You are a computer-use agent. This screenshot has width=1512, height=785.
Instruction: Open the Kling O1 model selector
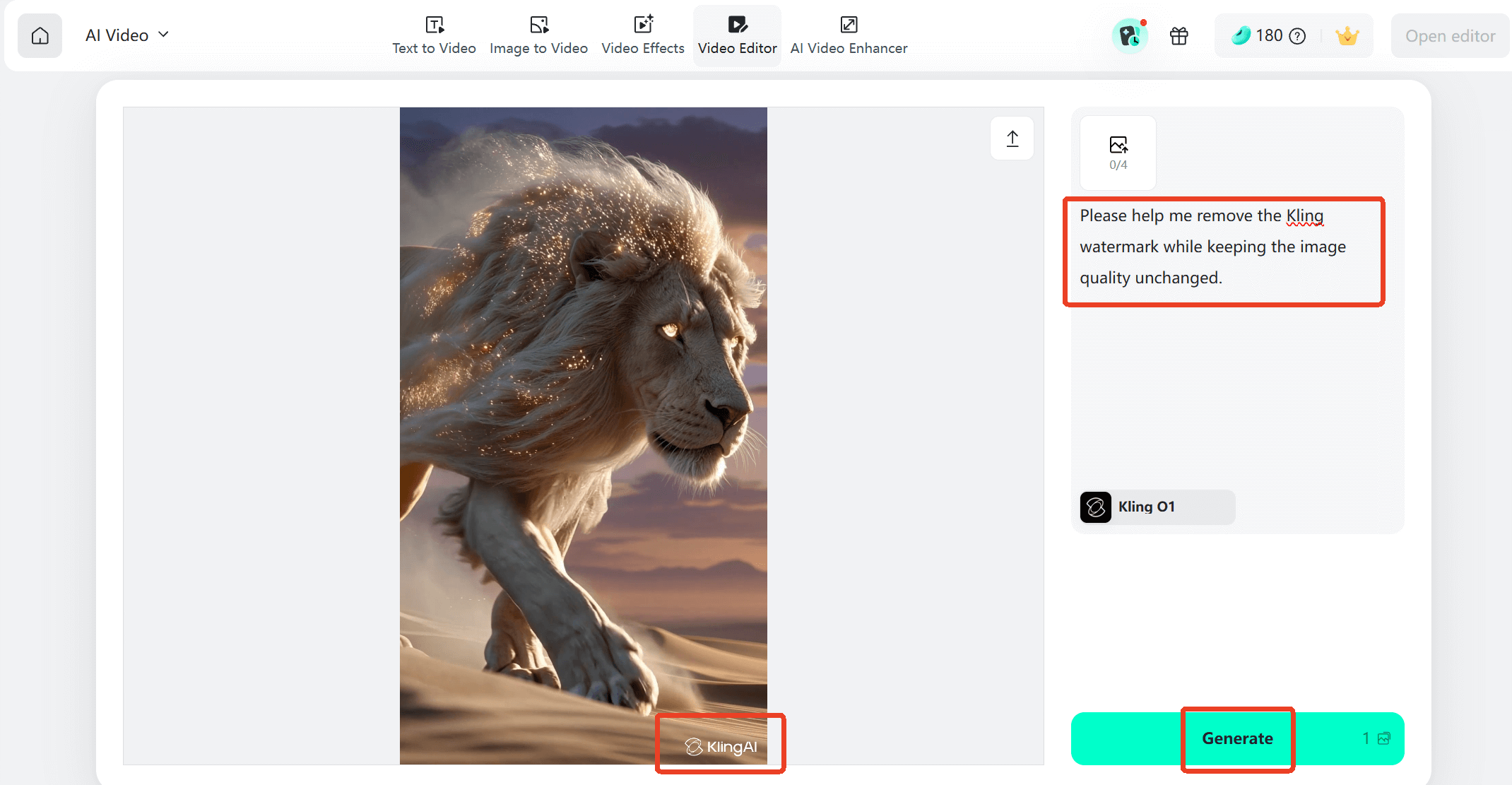point(1155,507)
